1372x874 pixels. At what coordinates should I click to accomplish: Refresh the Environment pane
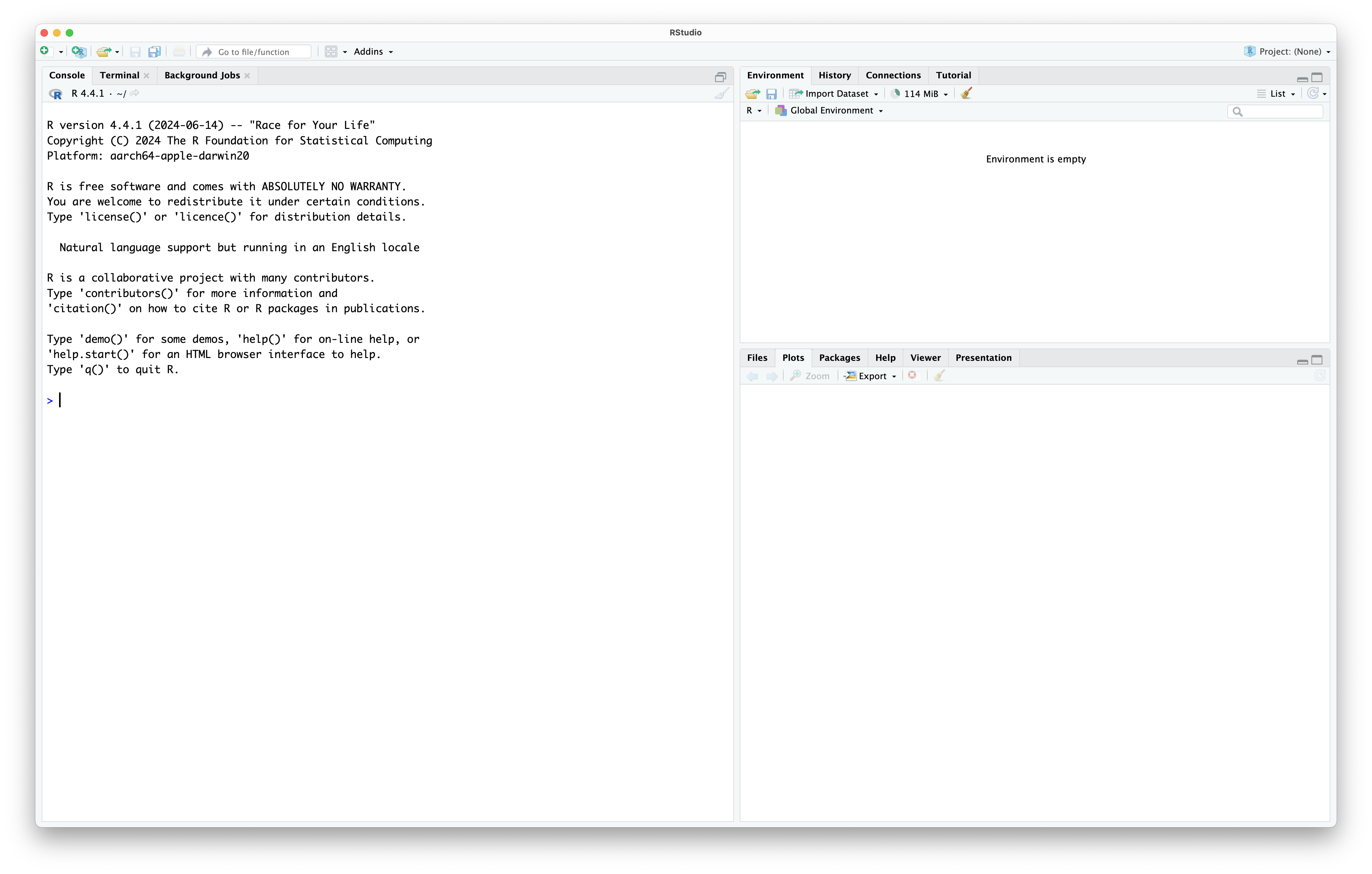coord(1312,94)
